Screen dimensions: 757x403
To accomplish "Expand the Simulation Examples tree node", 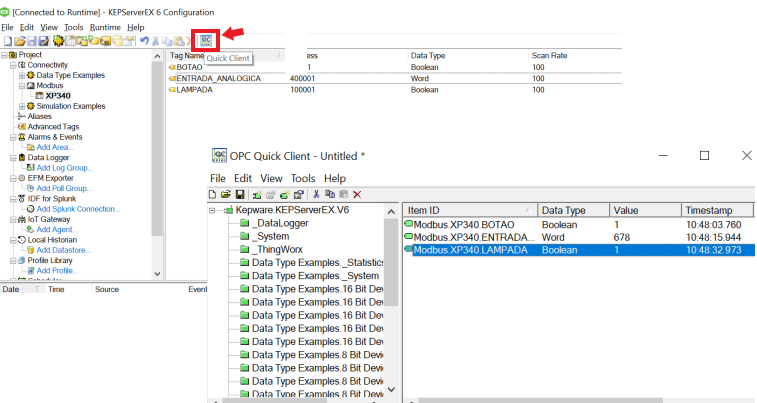I will click(22, 106).
